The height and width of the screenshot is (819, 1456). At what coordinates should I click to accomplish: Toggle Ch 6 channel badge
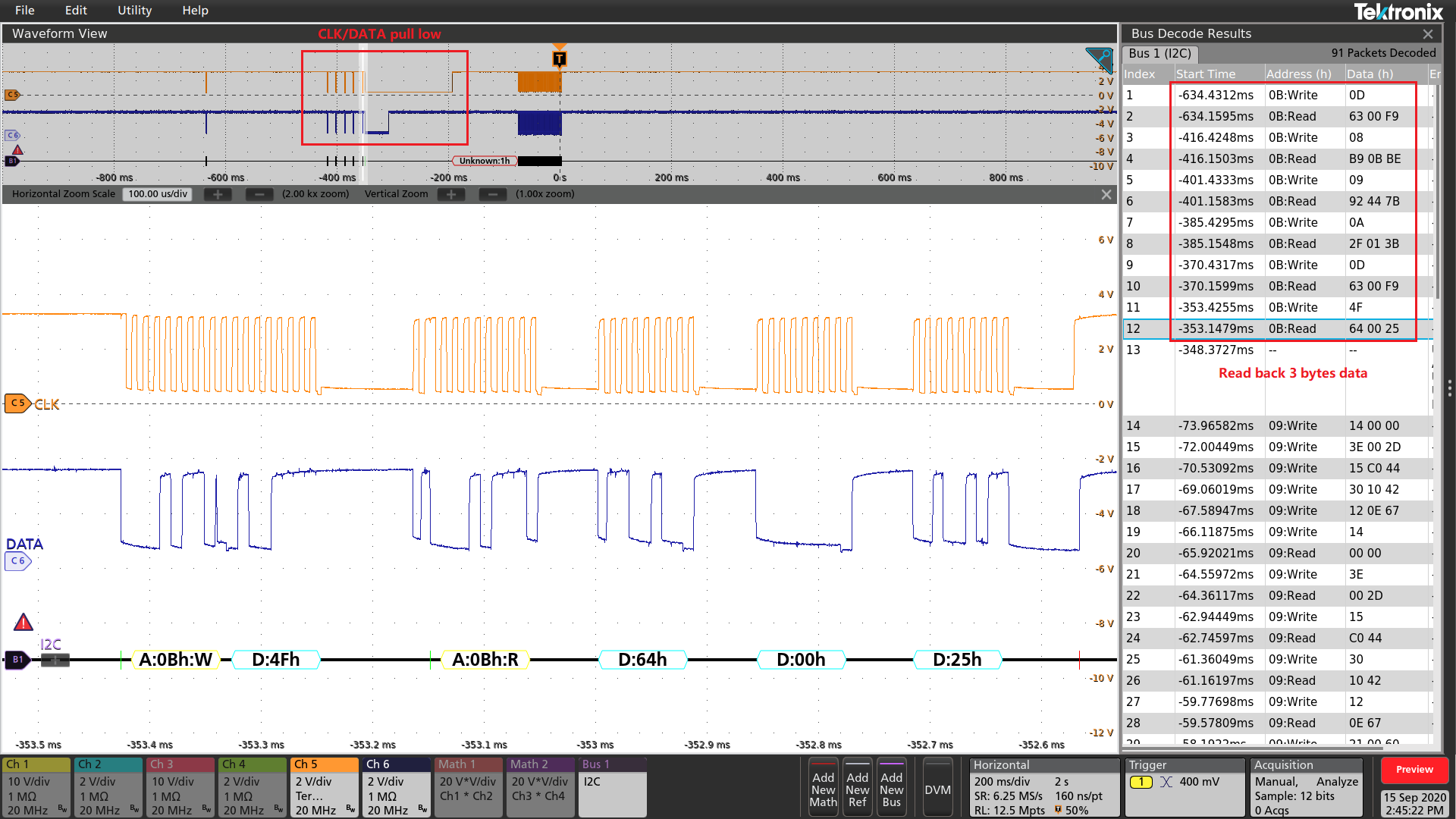tap(397, 787)
